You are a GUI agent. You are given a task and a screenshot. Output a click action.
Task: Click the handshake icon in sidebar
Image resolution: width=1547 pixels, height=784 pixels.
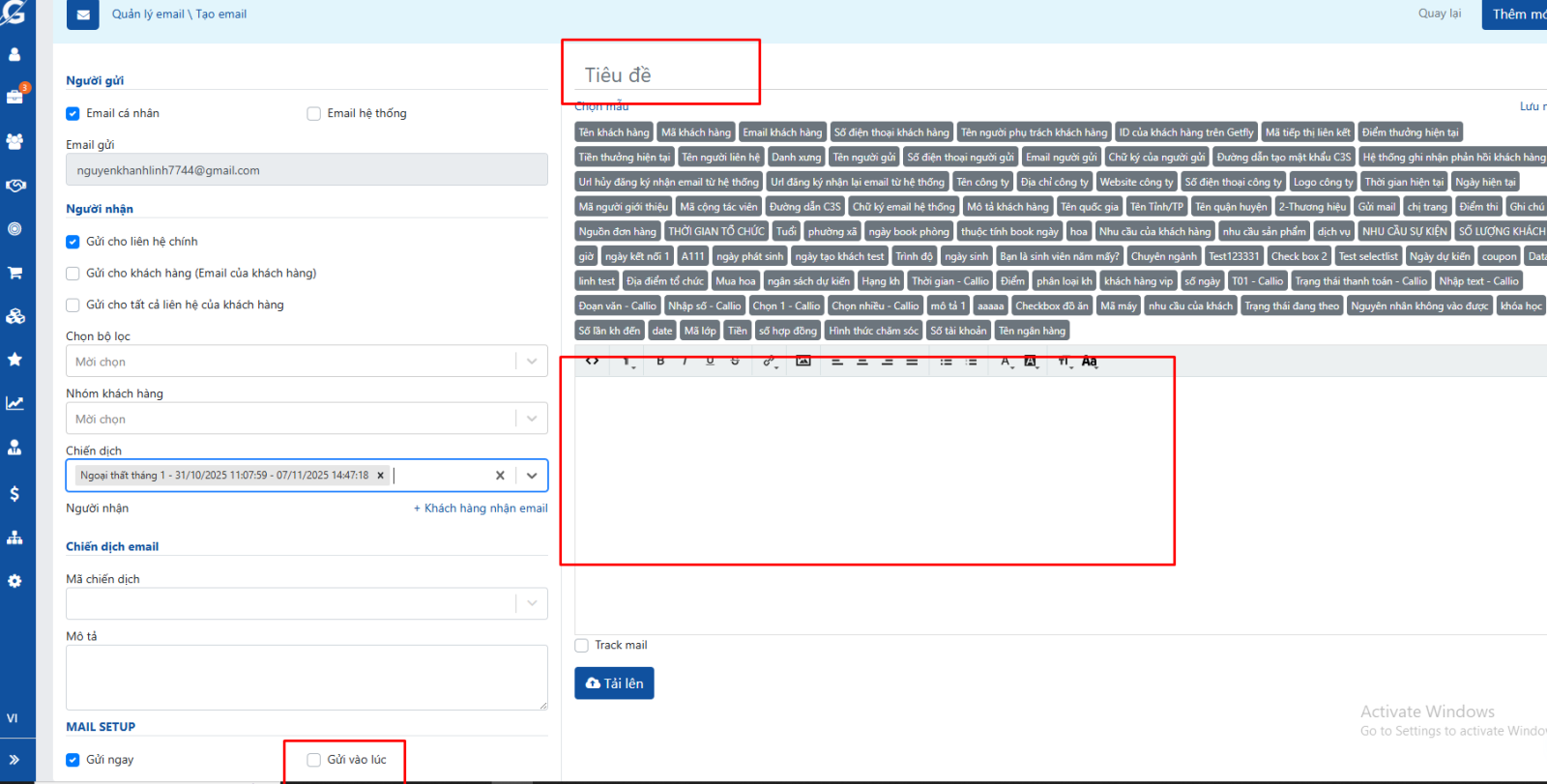pos(15,185)
